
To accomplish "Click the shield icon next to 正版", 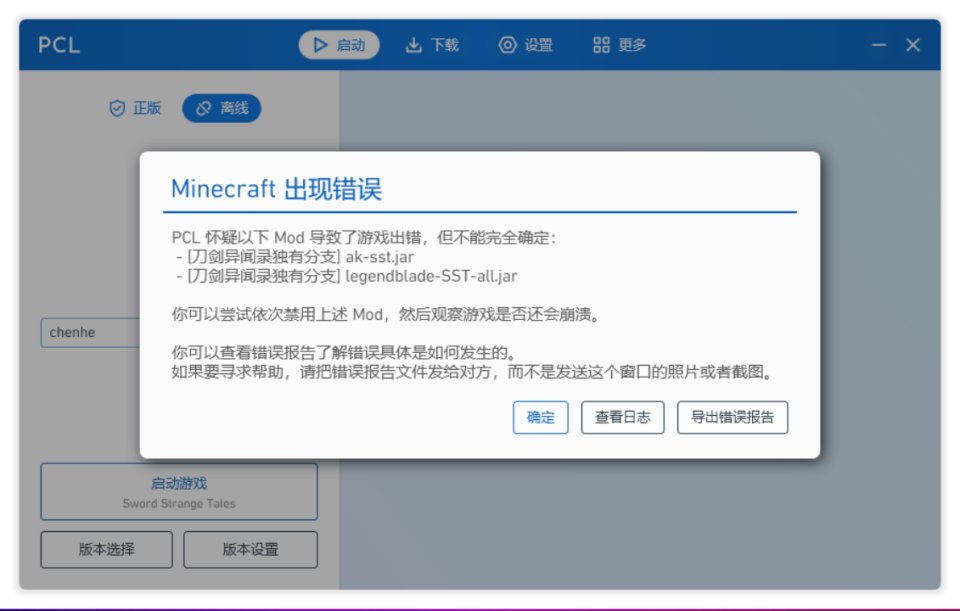I will tap(117, 108).
